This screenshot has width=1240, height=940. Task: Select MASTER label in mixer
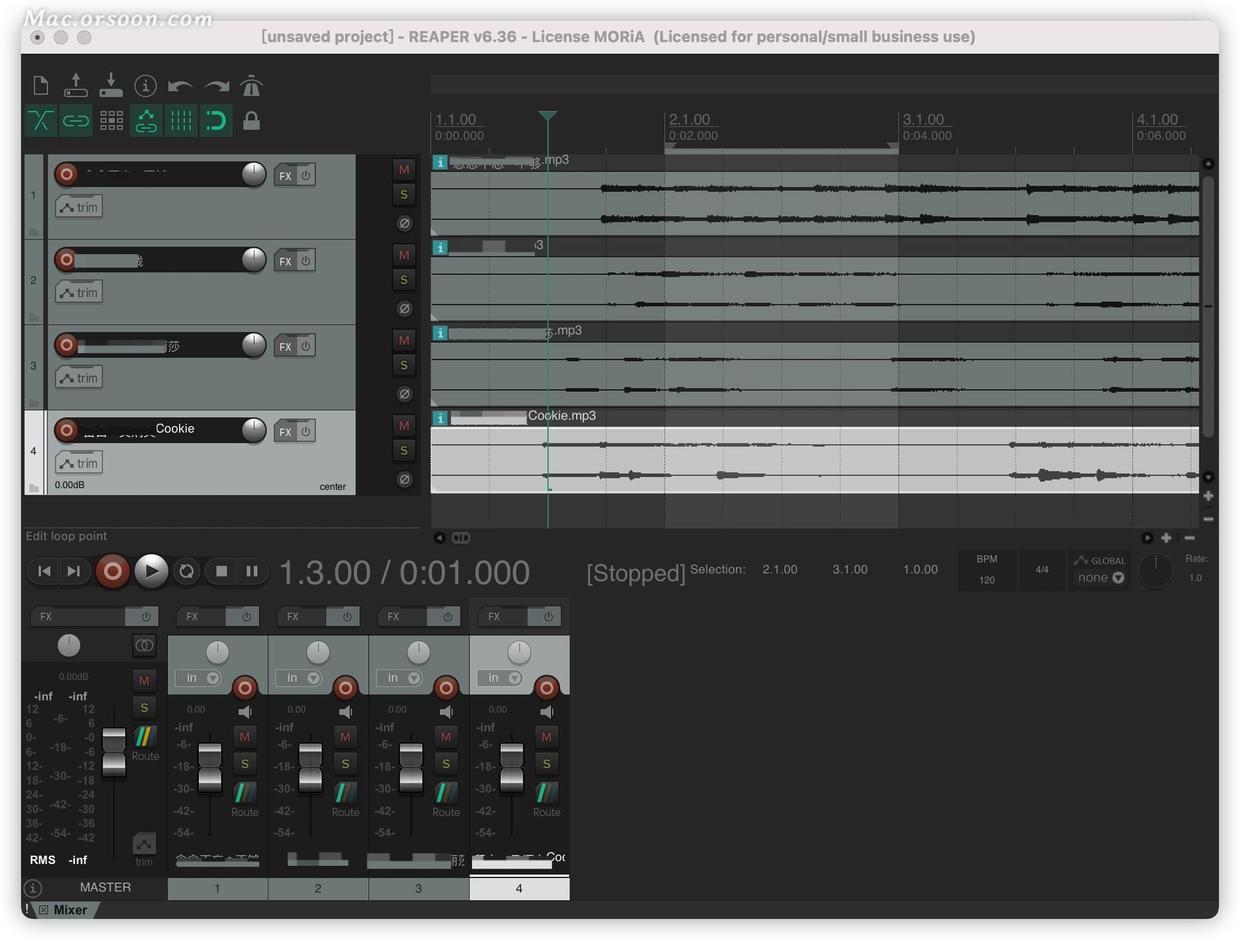click(105, 887)
